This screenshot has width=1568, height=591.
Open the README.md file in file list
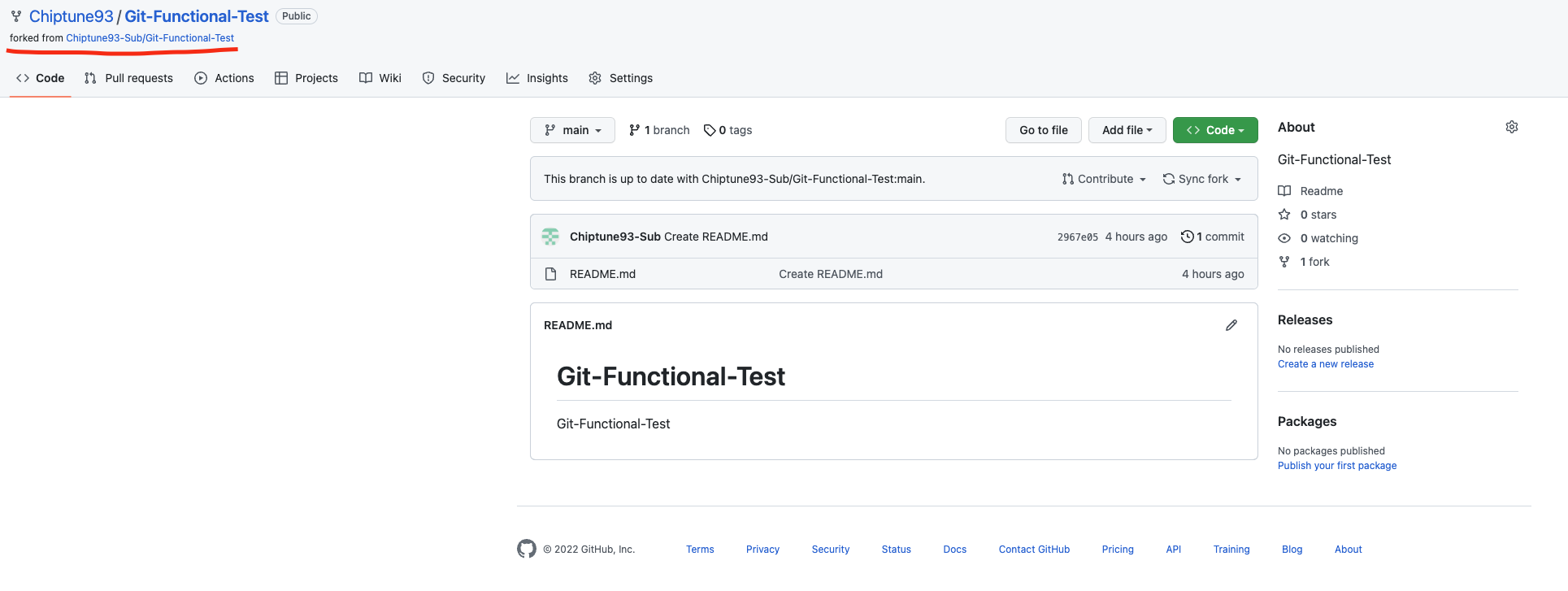click(x=602, y=274)
